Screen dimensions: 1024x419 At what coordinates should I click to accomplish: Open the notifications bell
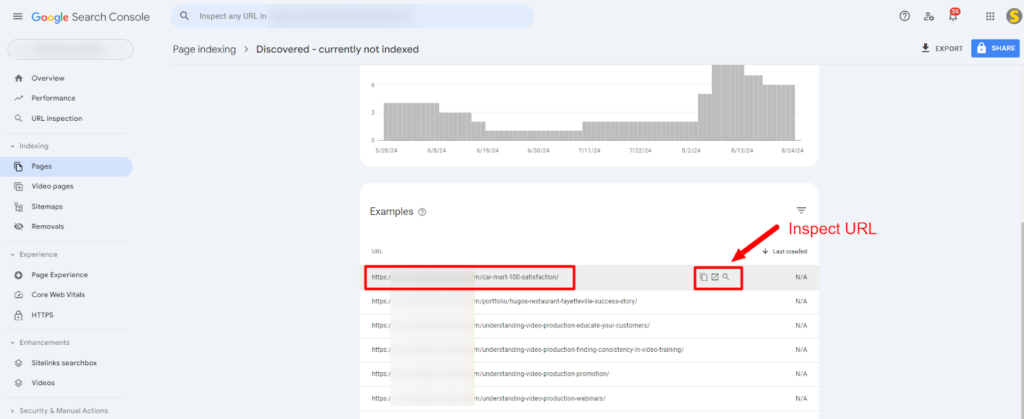tap(953, 16)
